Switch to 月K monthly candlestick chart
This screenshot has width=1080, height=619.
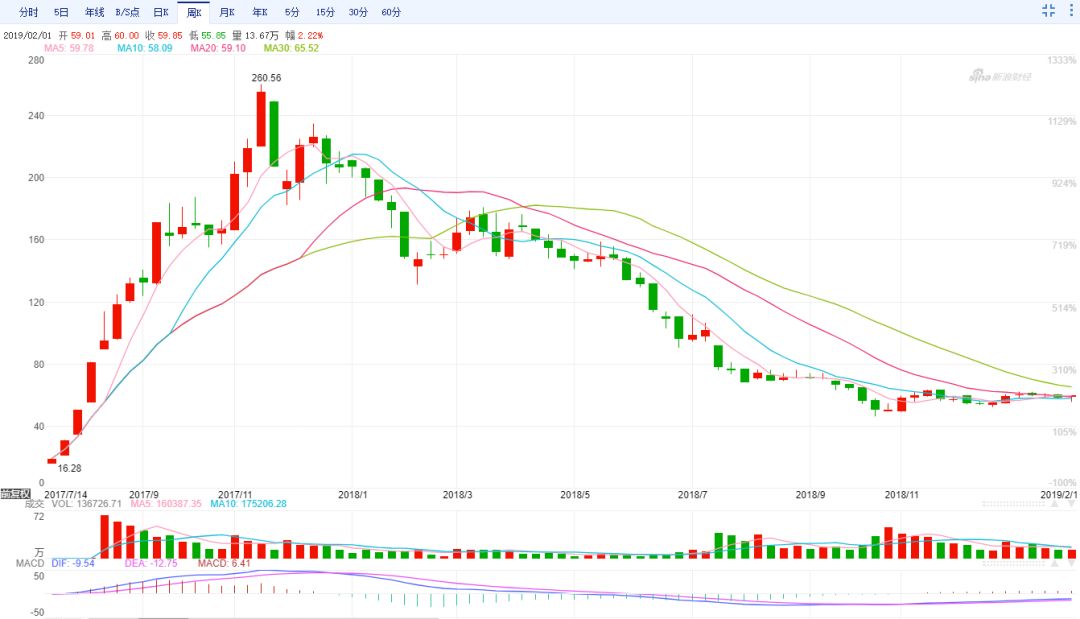(227, 12)
